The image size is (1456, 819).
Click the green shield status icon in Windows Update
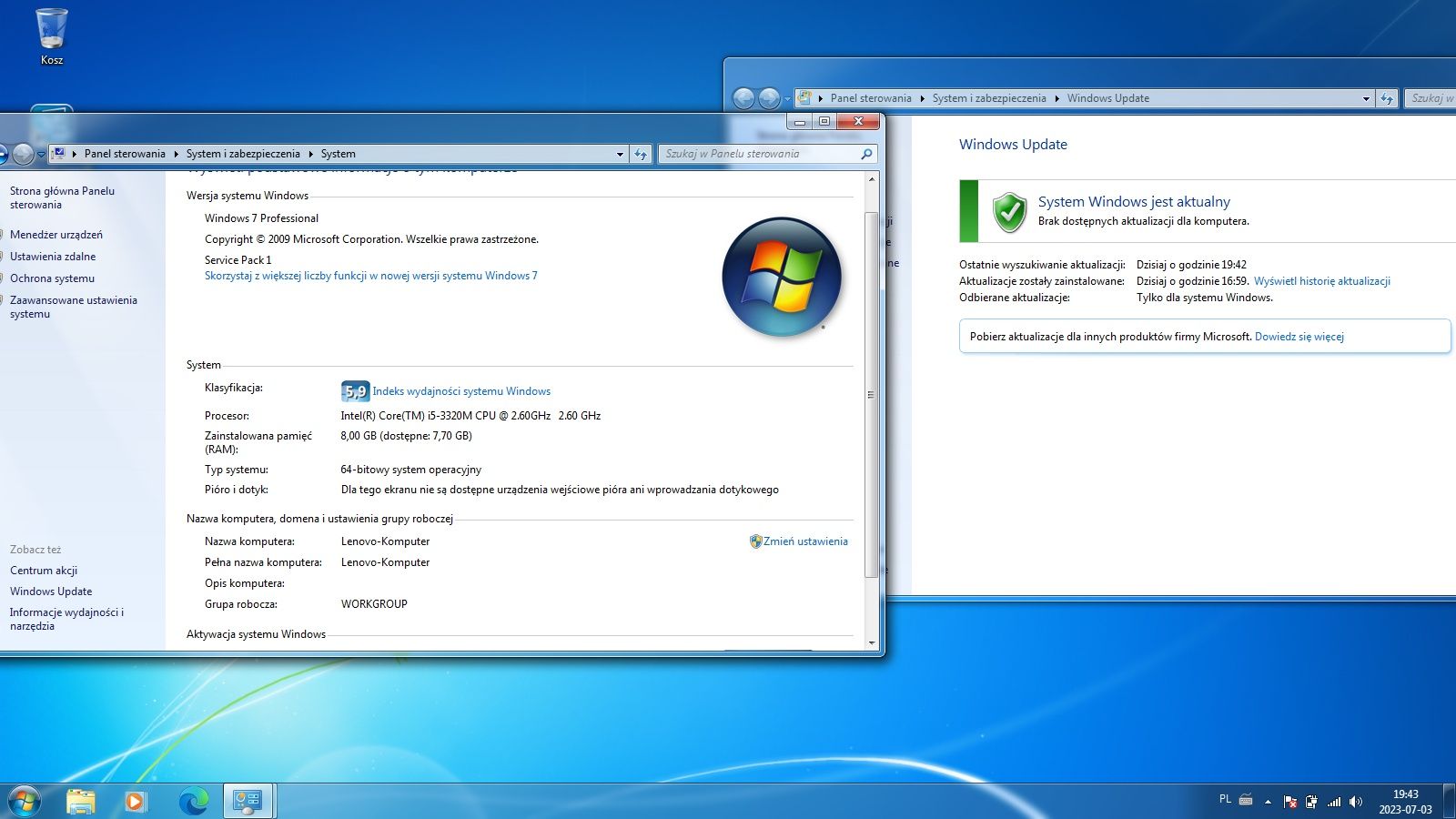tap(1009, 211)
